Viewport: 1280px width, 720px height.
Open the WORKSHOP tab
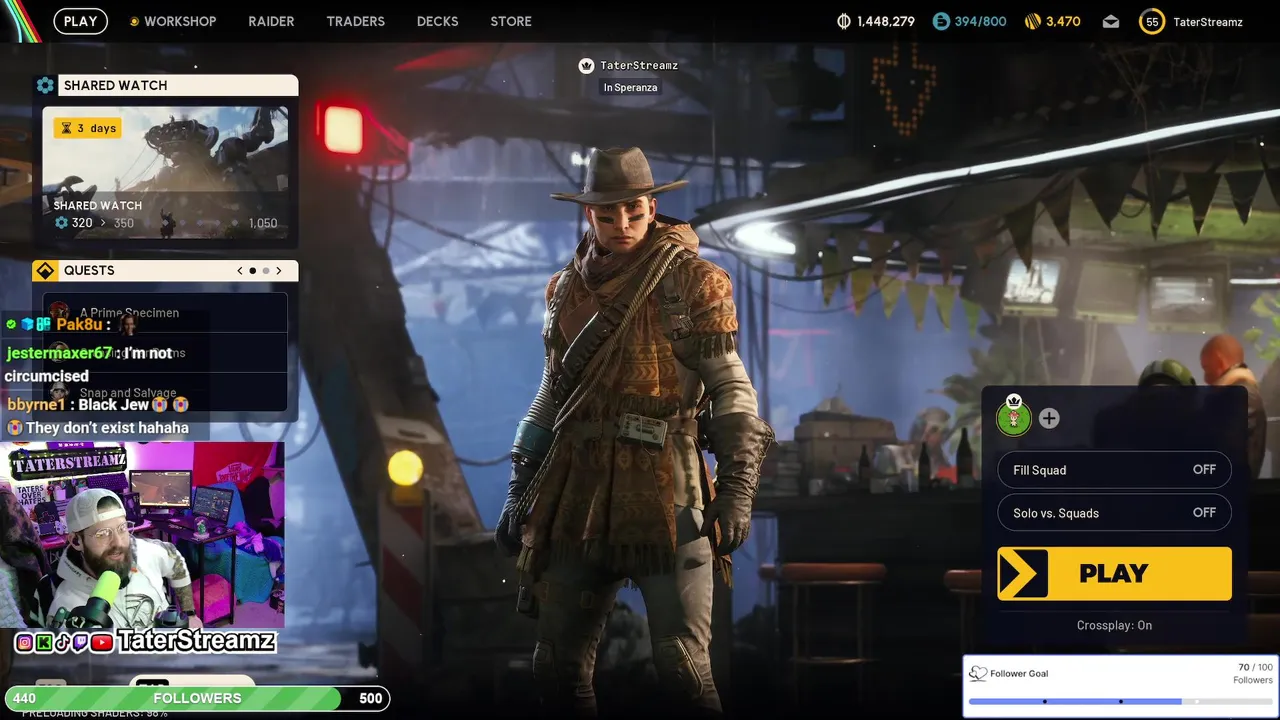tap(180, 21)
